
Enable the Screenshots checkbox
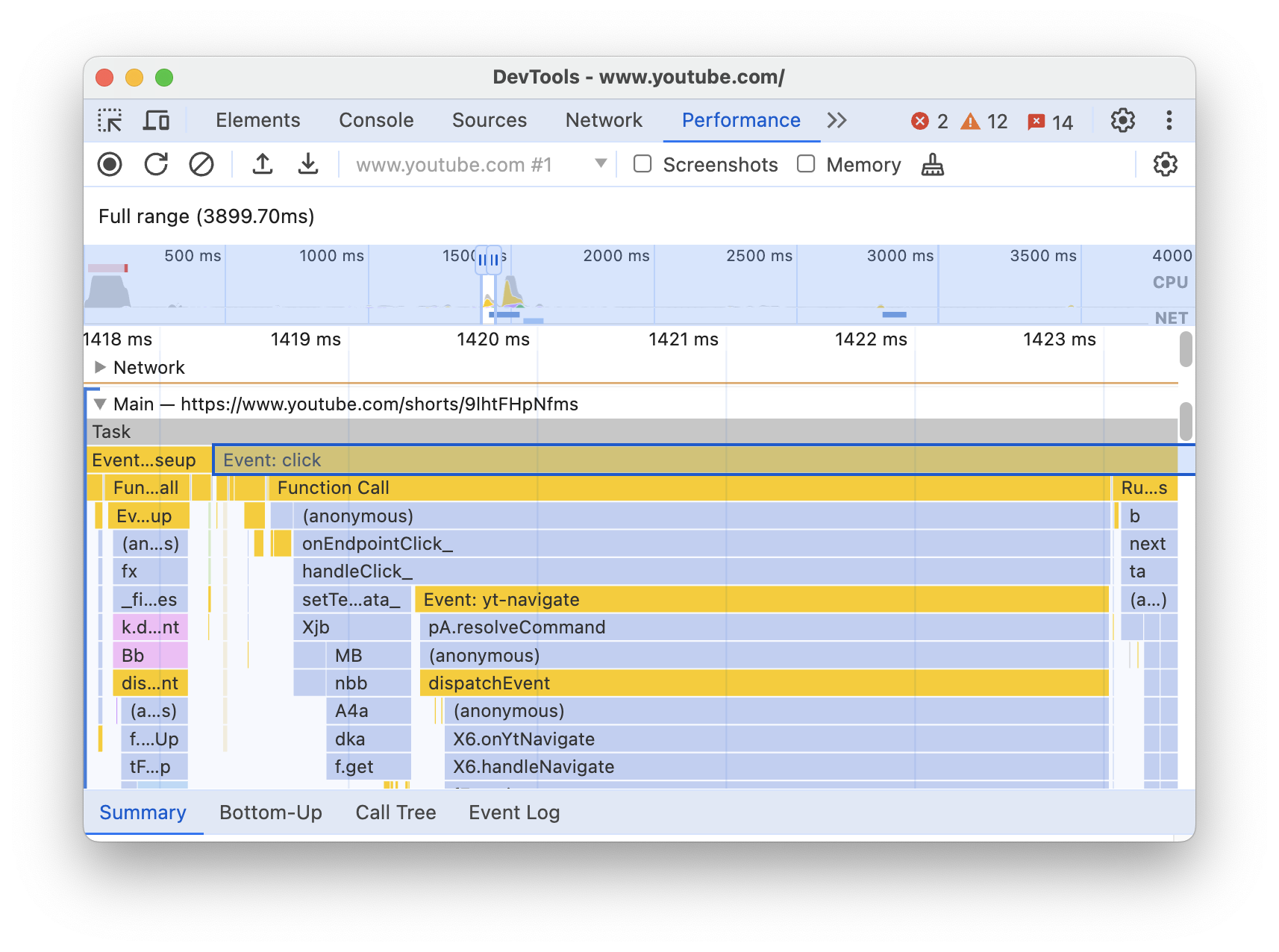pyautogui.click(x=642, y=164)
